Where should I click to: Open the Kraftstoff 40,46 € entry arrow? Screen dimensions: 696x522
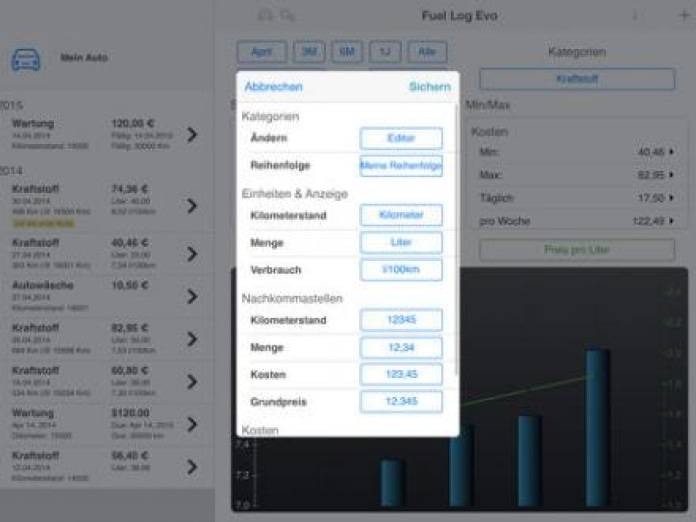coord(192,254)
